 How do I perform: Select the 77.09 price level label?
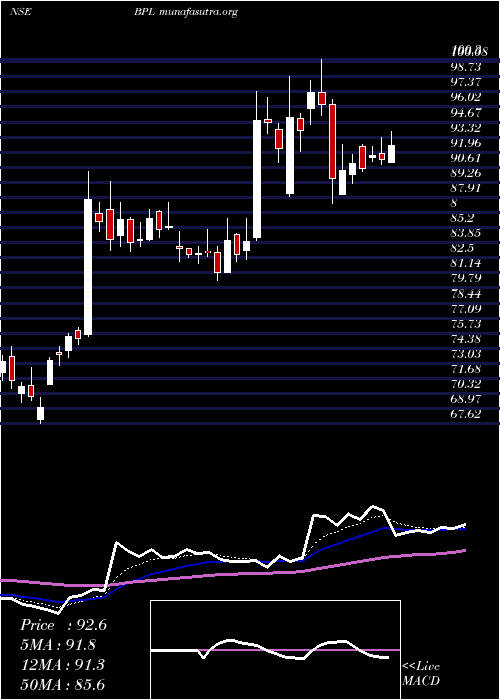point(466,309)
